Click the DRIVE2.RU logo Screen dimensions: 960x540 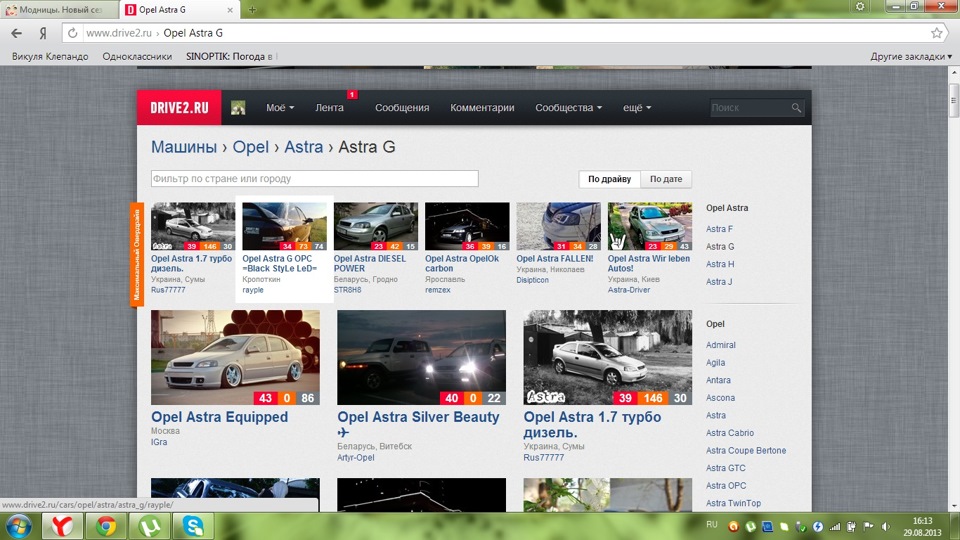(179, 108)
